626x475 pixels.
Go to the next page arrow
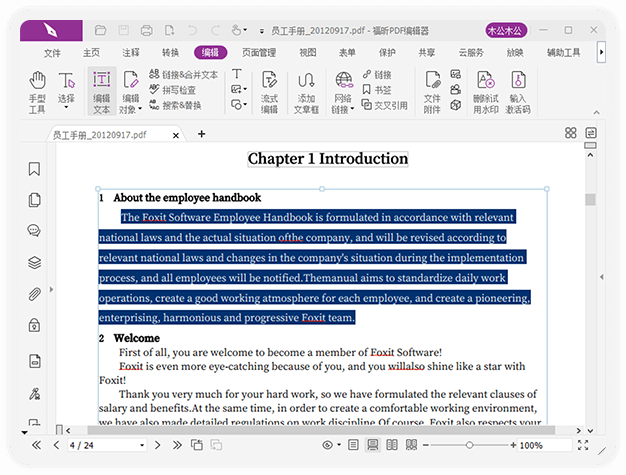click(157, 445)
